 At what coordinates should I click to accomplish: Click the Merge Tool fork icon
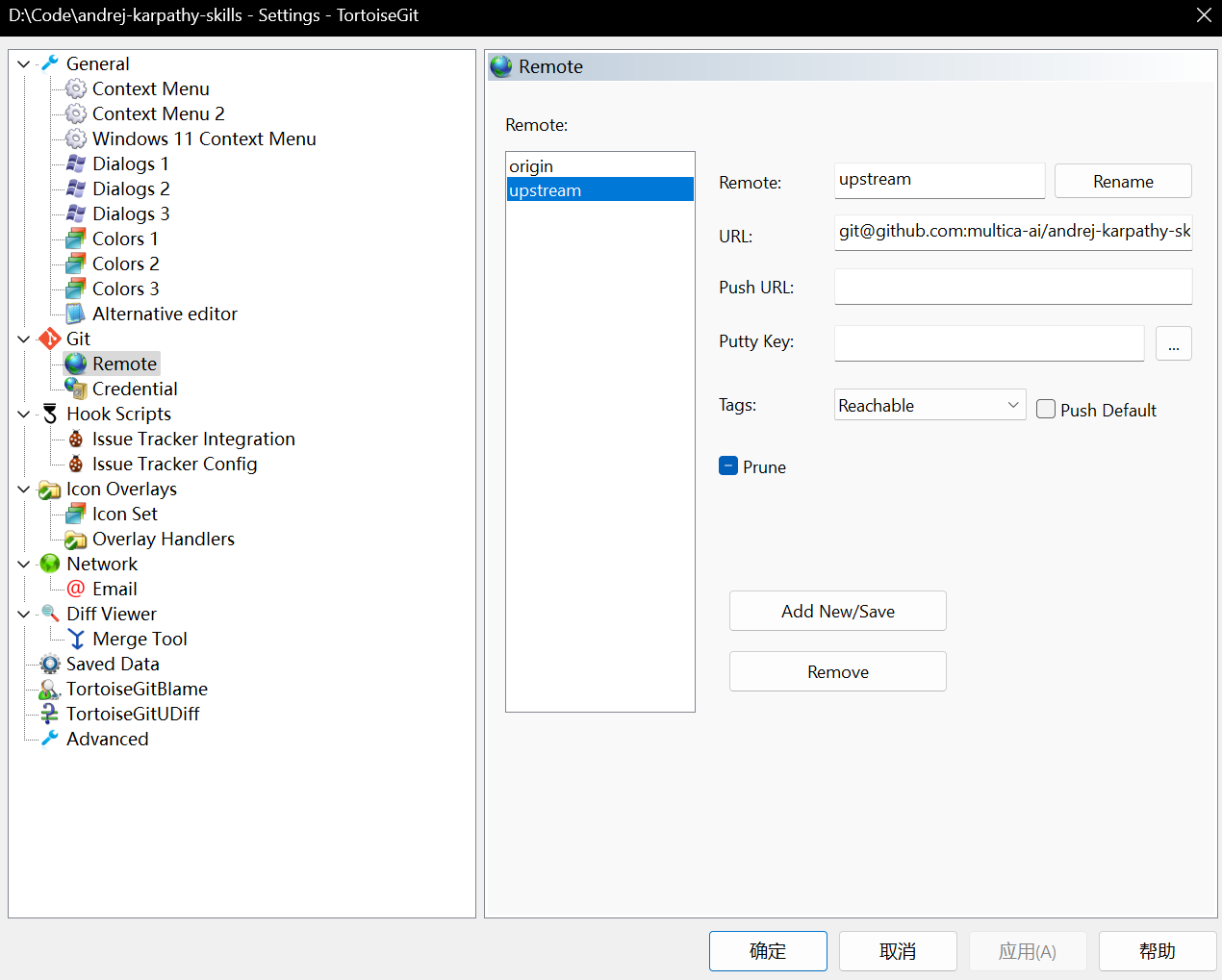point(76,639)
